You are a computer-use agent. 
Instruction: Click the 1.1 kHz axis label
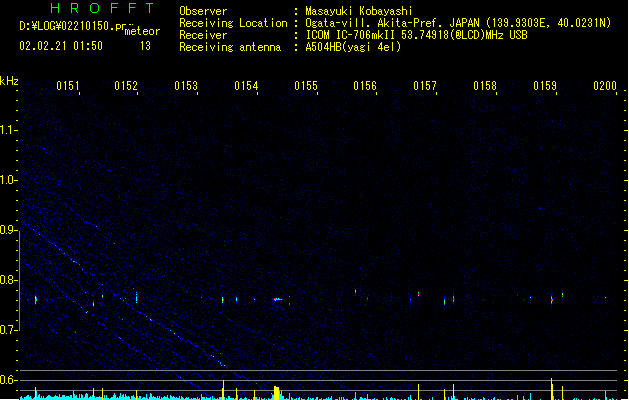click(x=8, y=130)
